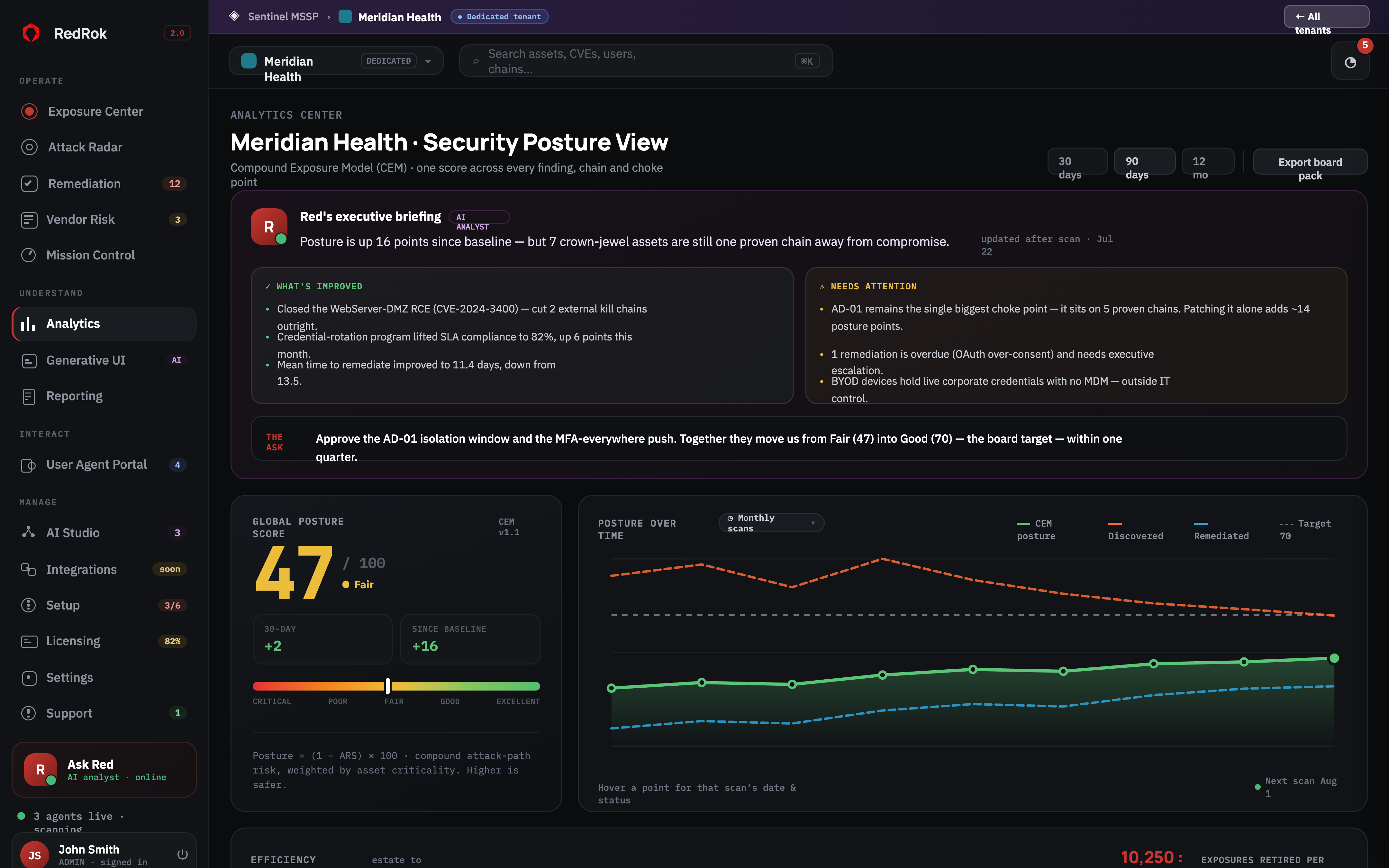Open Exposure Center icon in sidebar
Viewport: 1389px width, 868px height.
click(x=29, y=111)
